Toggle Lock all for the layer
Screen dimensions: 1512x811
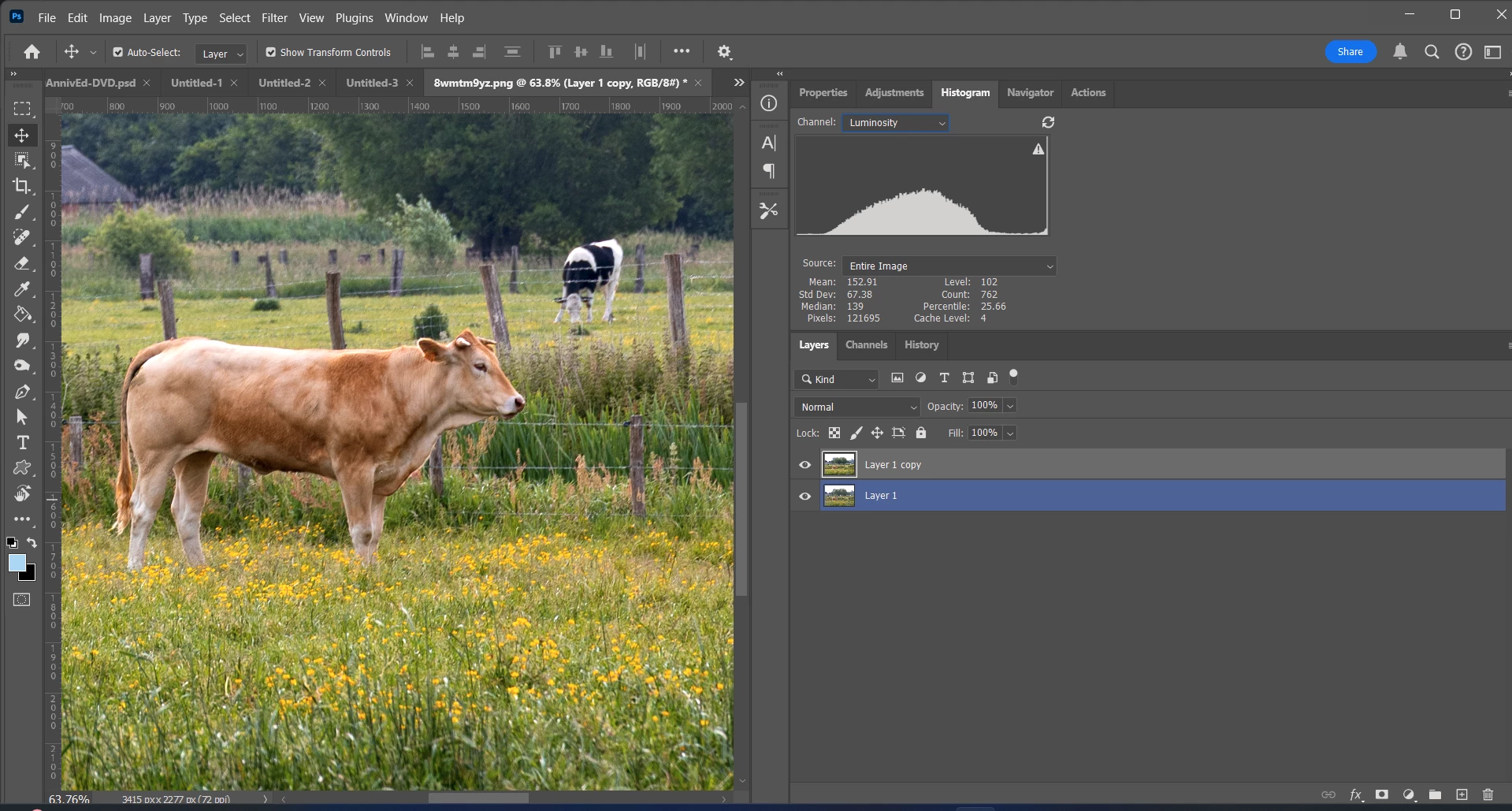pyautogui.click(x=921, y=433)
